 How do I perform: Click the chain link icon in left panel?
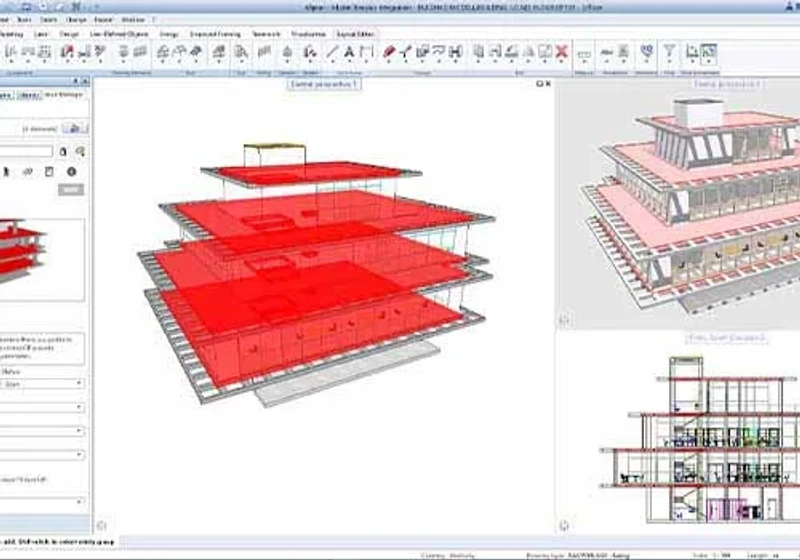28,172
